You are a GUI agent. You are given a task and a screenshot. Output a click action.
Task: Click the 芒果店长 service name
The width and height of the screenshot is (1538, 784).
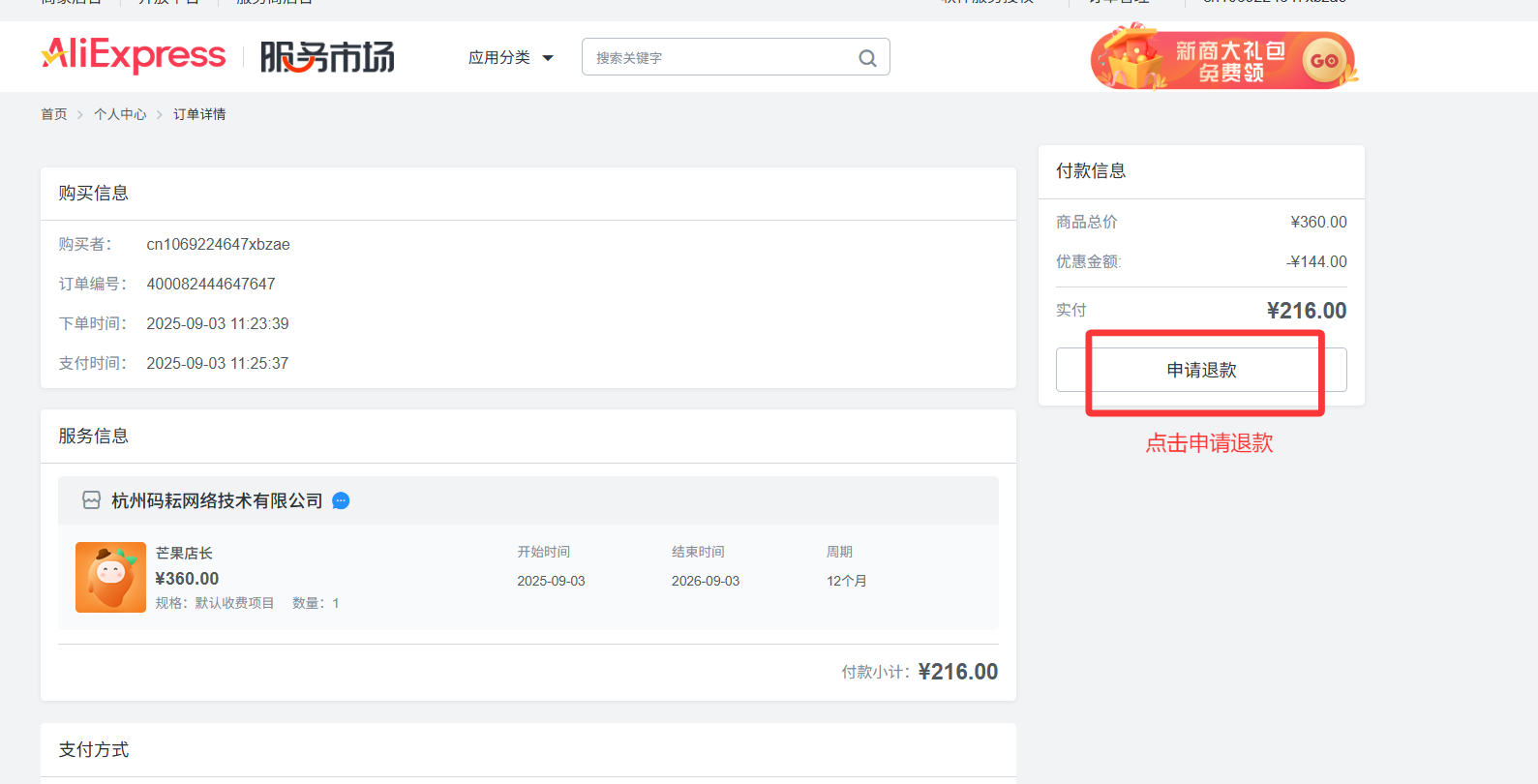(x=184, y=553)
